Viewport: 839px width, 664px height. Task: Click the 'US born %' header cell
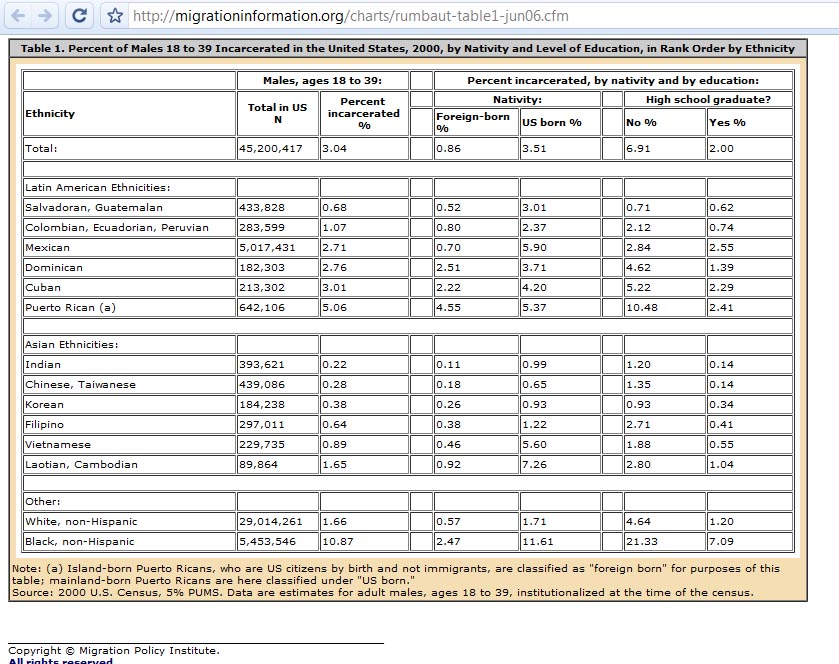click(x=552, y=123)
